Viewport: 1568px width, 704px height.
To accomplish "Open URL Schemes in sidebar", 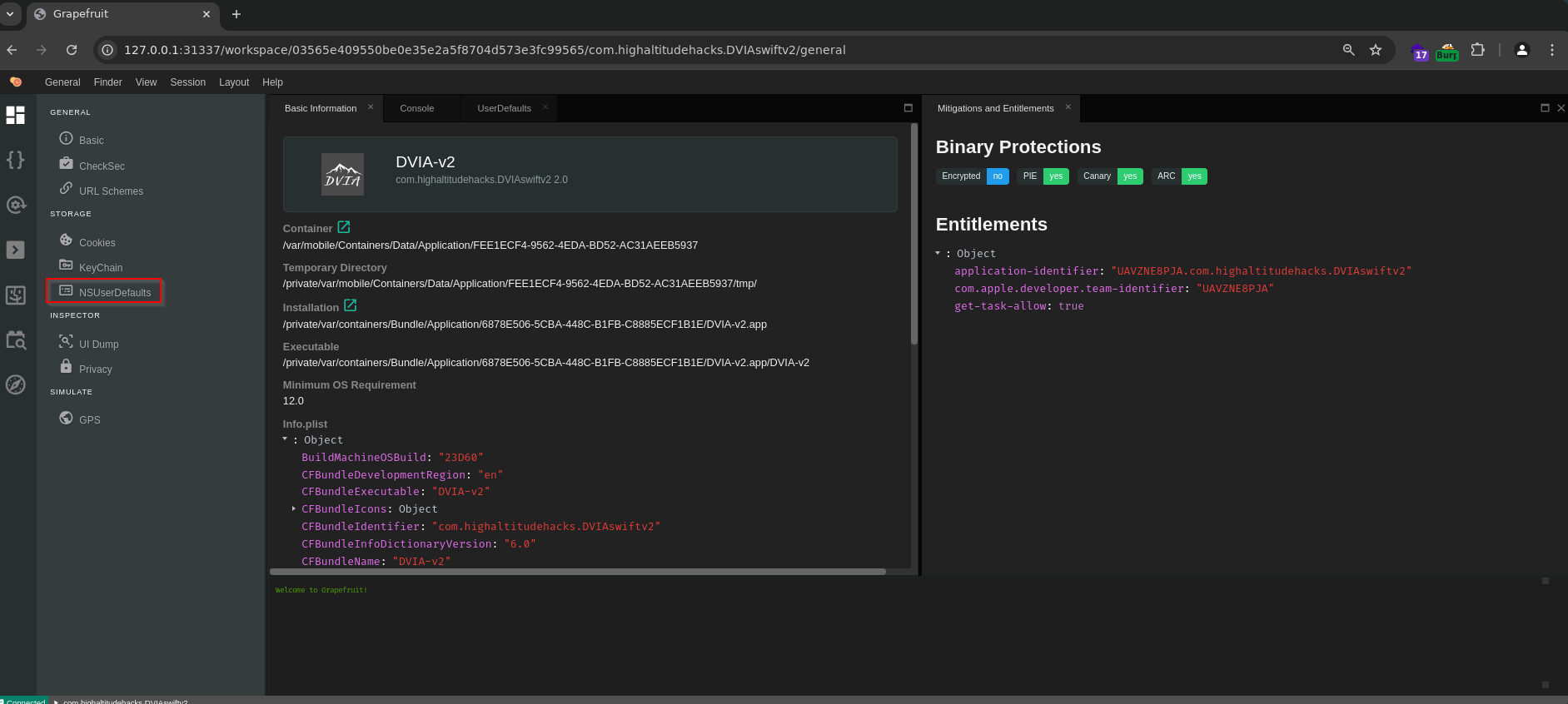I will [x=101, y=190].
